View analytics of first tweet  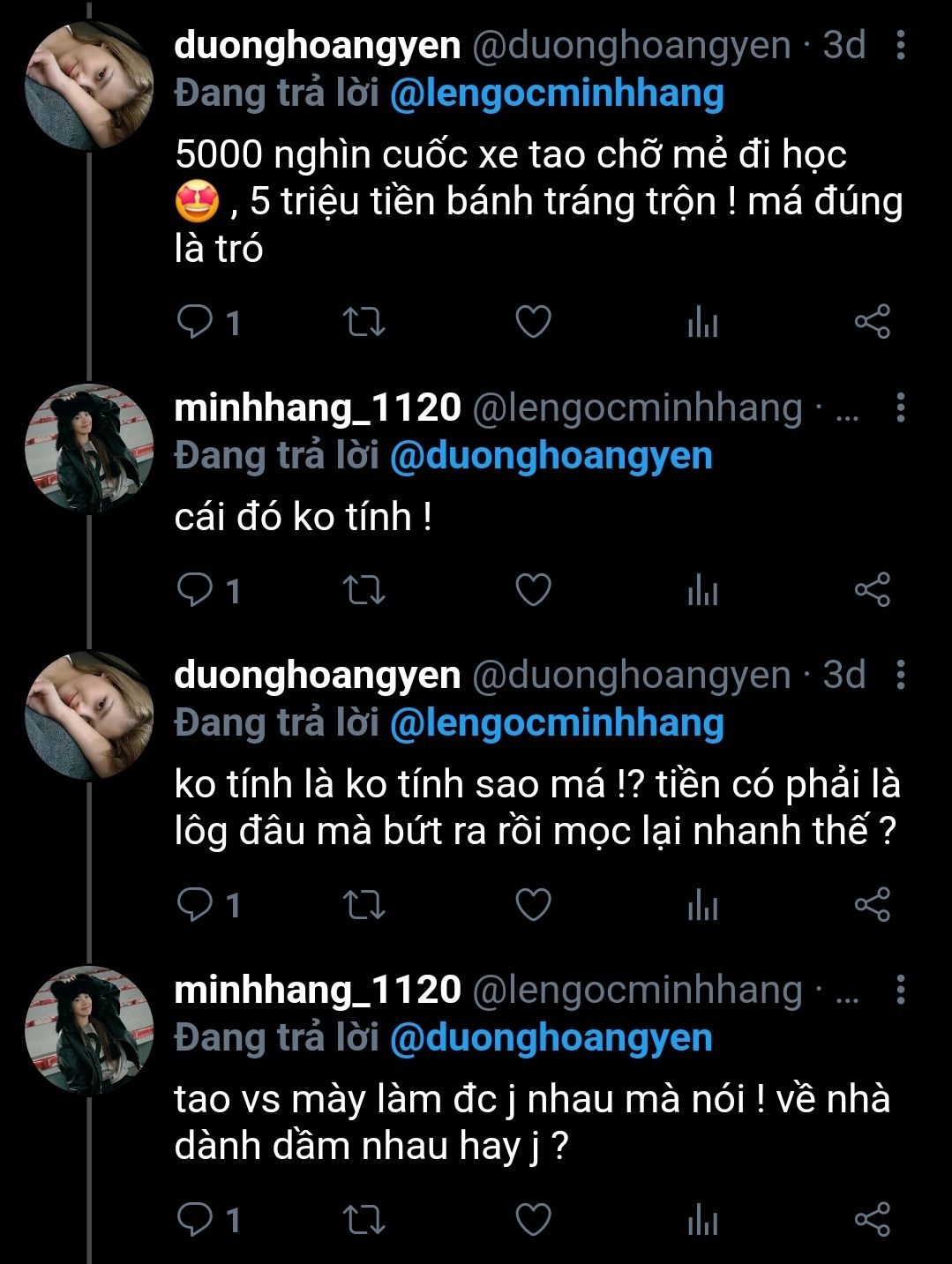[x=702, y=323]
